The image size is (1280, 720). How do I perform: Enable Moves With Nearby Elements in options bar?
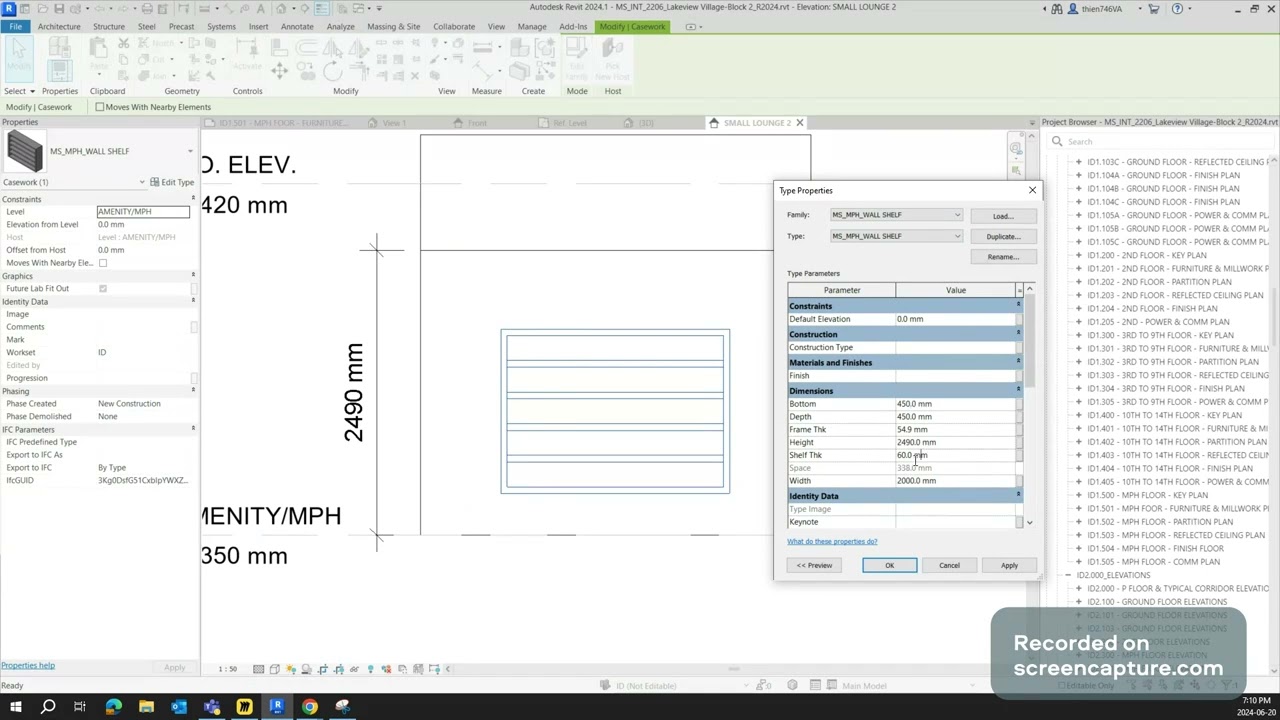99,107
